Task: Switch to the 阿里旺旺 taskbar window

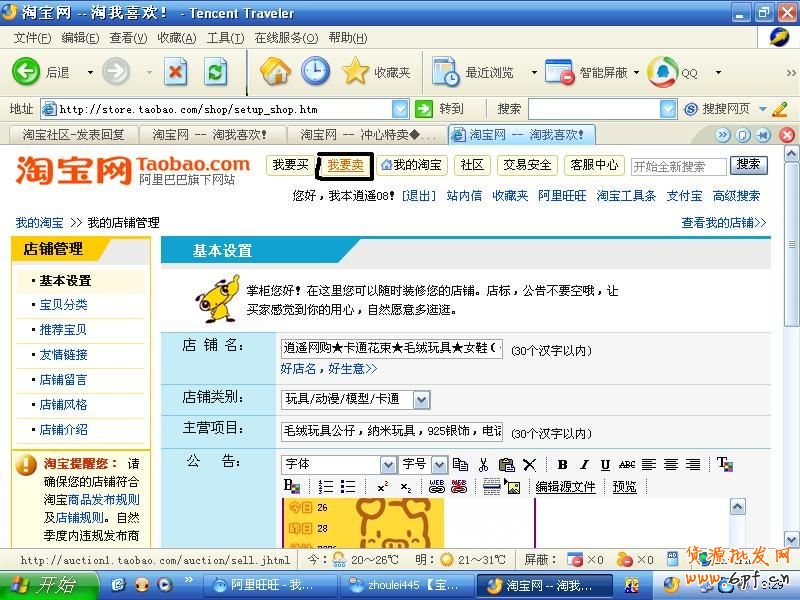Action: pyautogui.click(x=270, y=585)
